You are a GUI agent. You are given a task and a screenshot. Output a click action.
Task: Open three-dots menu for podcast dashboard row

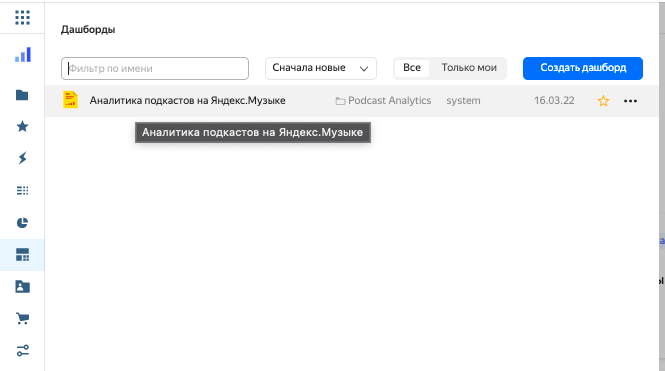coord(630,101)
